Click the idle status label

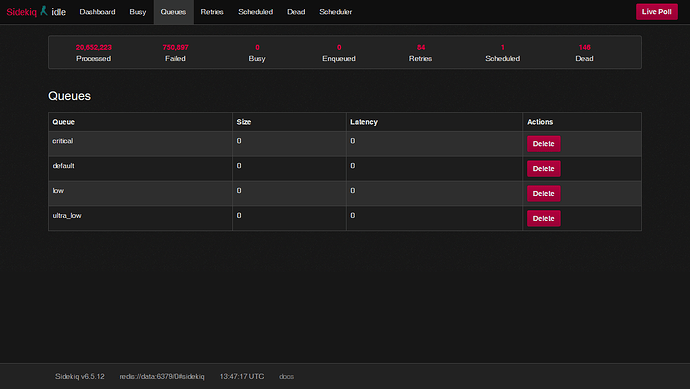tap(59, 12)
